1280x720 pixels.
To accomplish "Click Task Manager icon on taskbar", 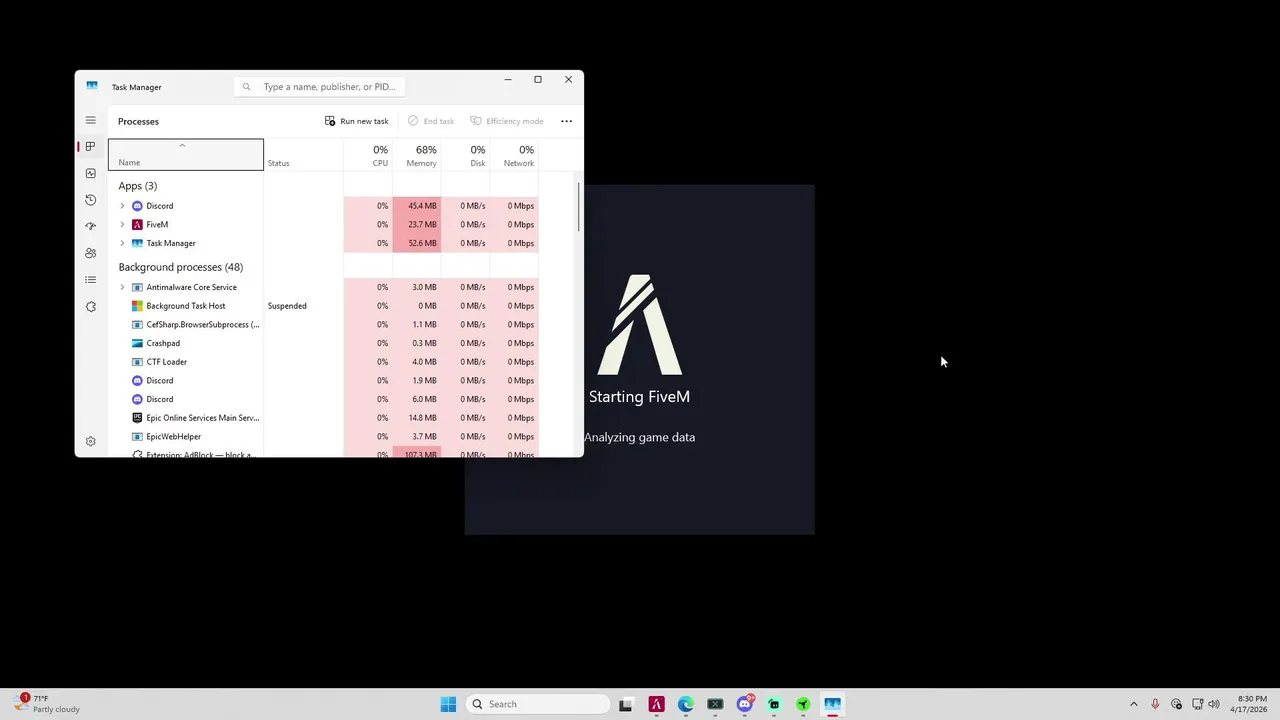I will 832,704.
